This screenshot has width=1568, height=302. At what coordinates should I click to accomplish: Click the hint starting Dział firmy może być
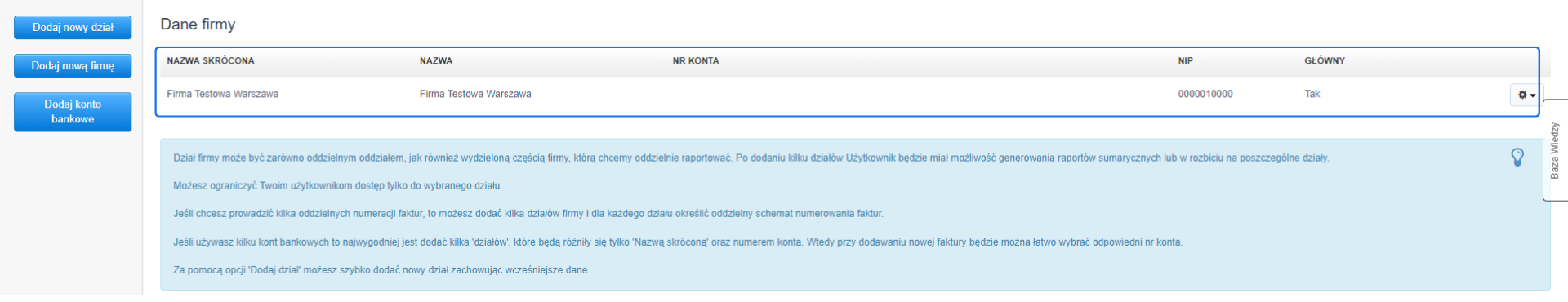pos(751,158)
